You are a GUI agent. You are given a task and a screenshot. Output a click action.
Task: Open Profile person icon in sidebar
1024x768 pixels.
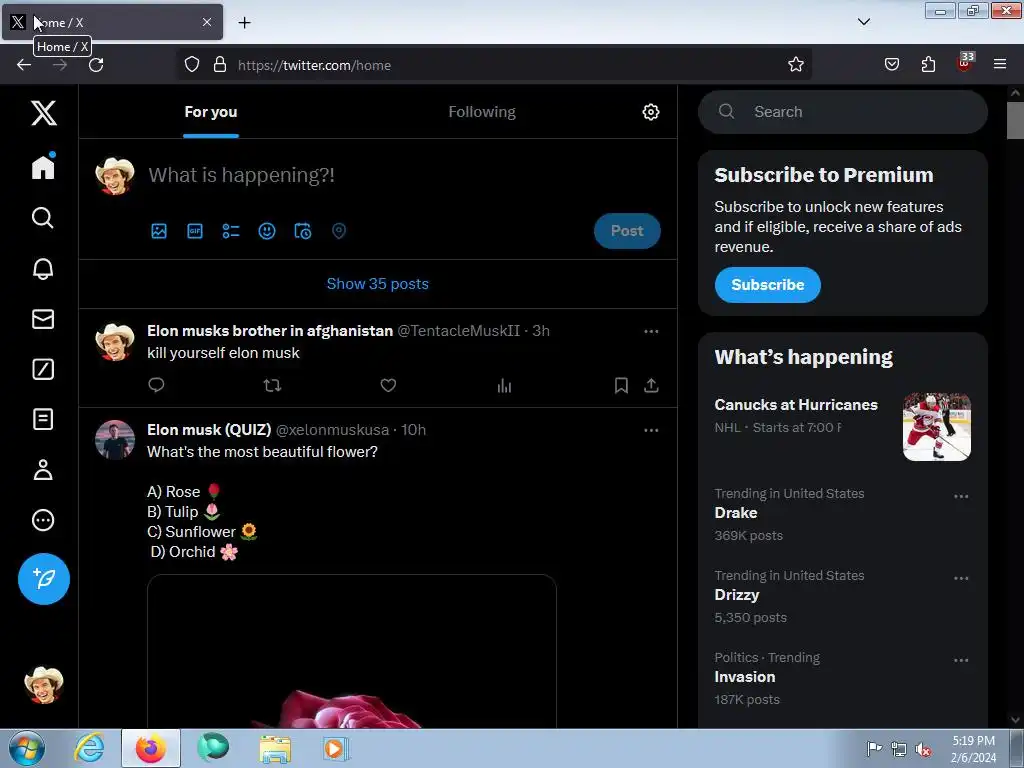point(43,470)
